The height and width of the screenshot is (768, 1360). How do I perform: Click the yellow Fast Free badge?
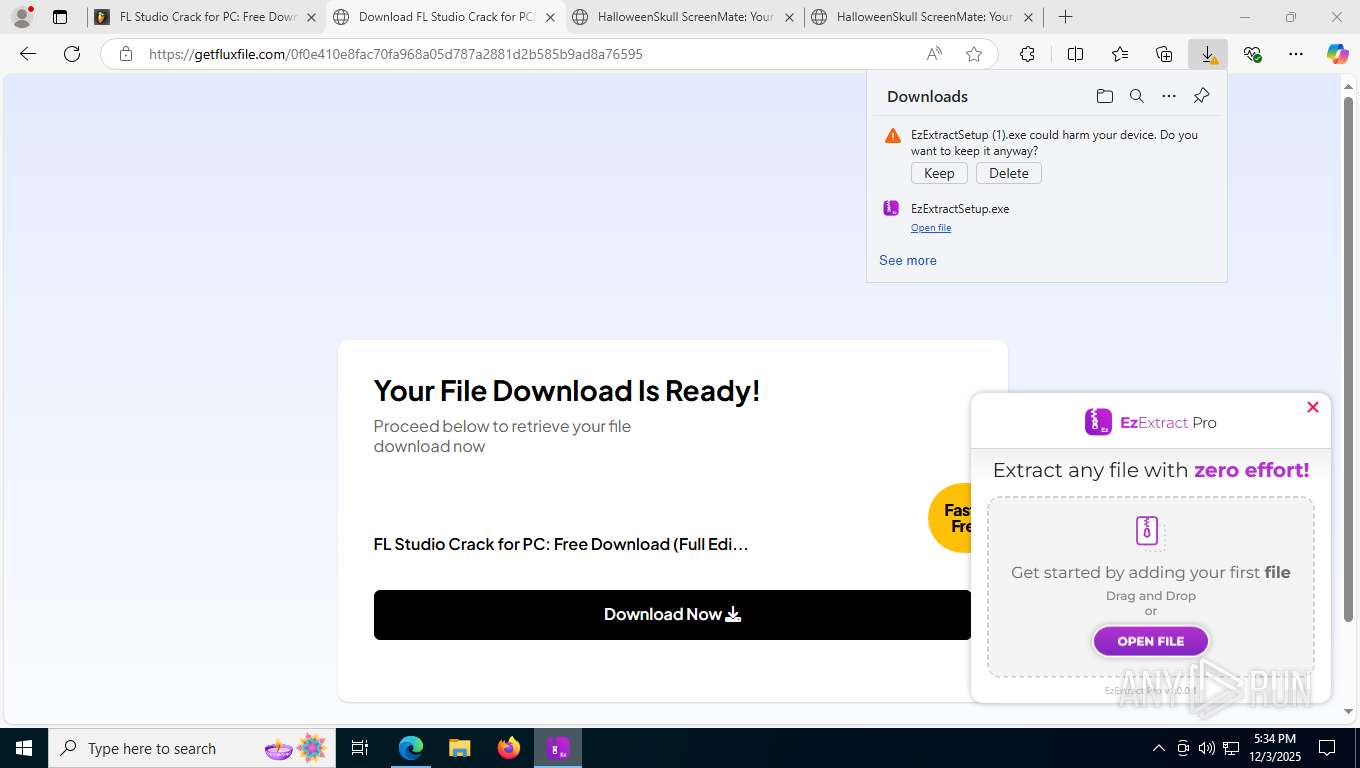950,517
